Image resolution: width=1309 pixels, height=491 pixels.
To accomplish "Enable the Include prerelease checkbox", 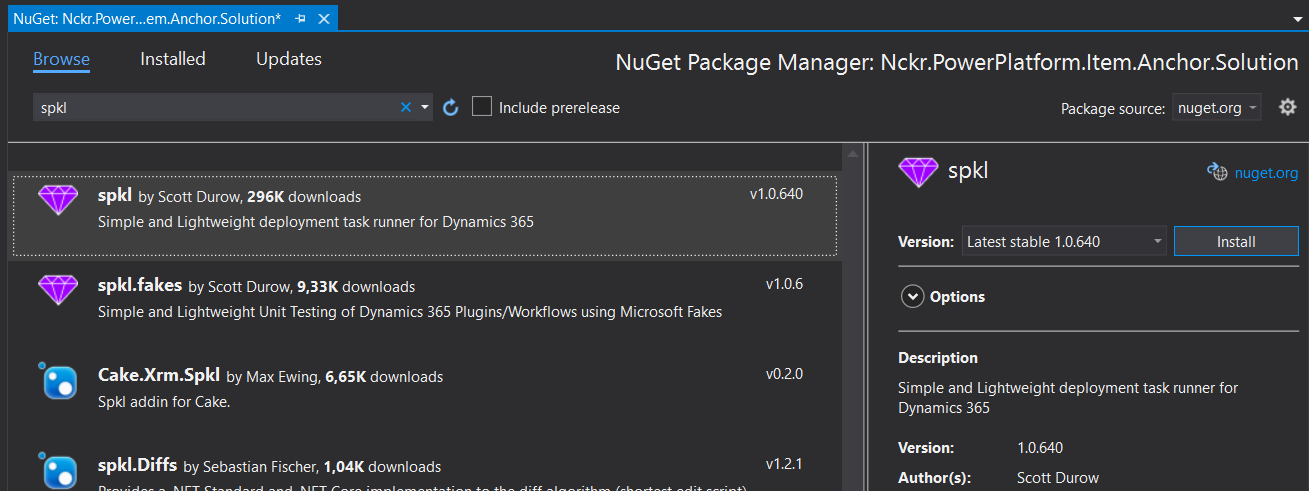I will (482, 107).
